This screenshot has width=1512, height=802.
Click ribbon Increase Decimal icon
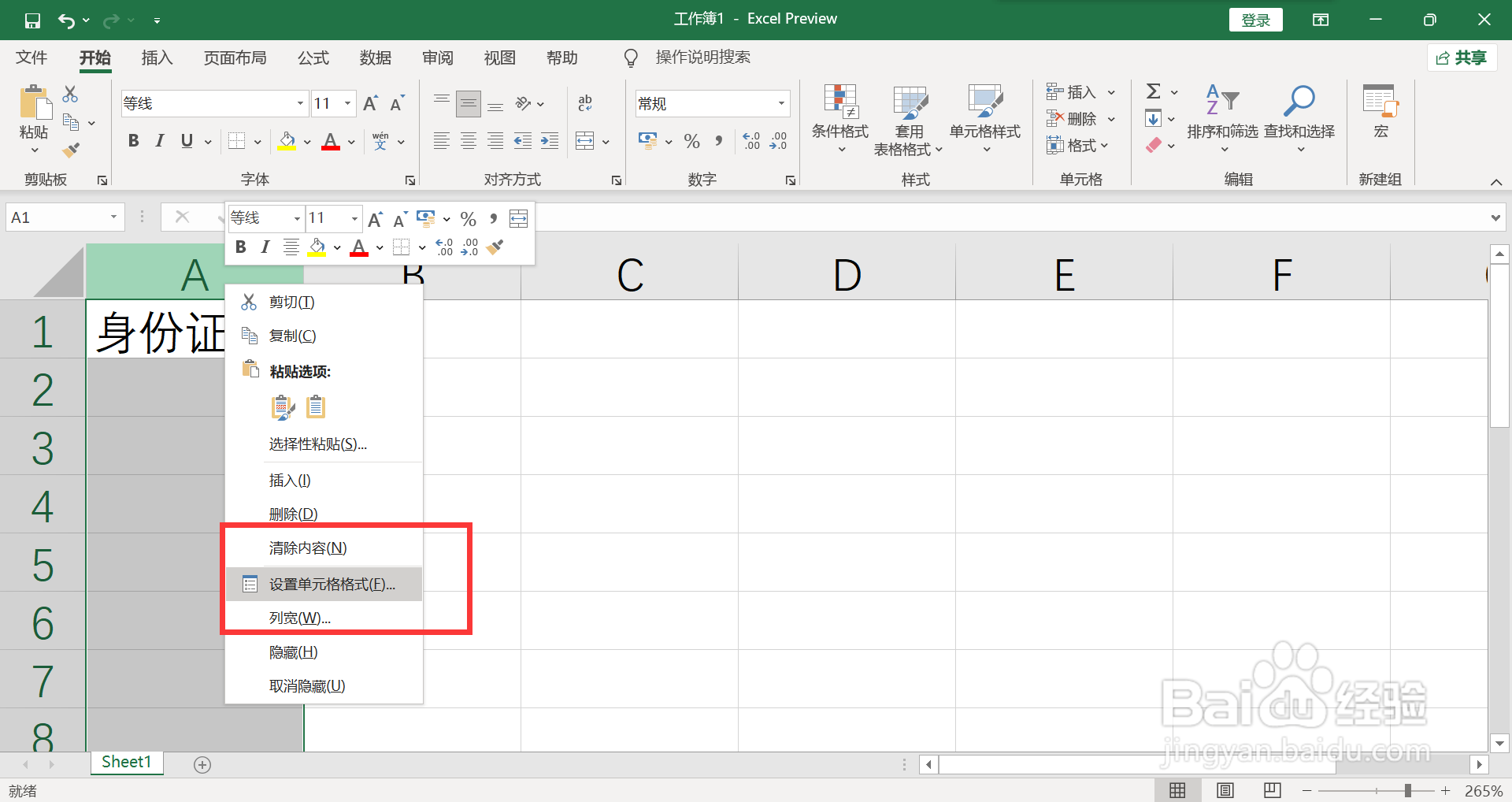click(x=751, y=141)
